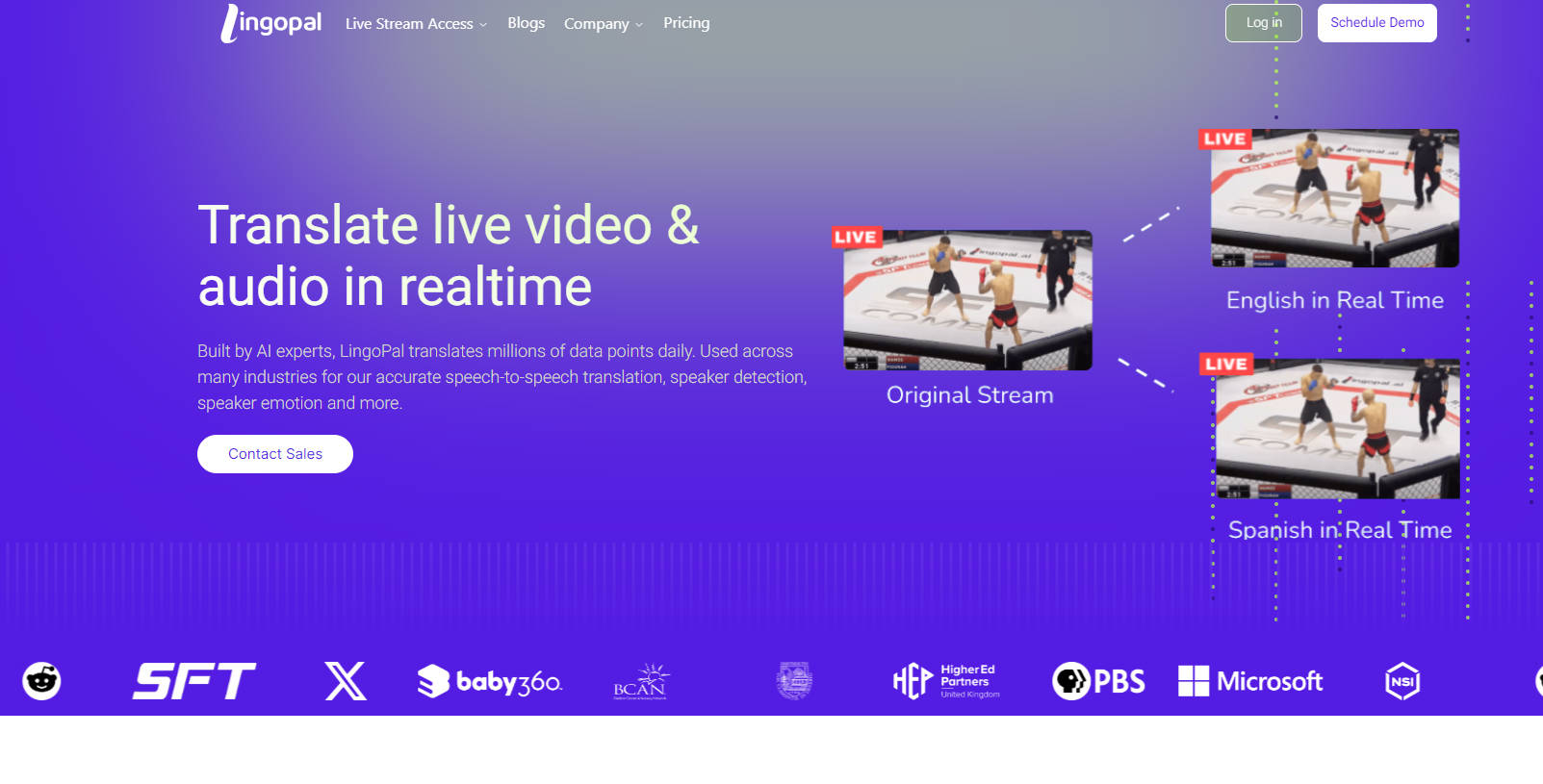Select the Spanish in Real Time video

1337,428
